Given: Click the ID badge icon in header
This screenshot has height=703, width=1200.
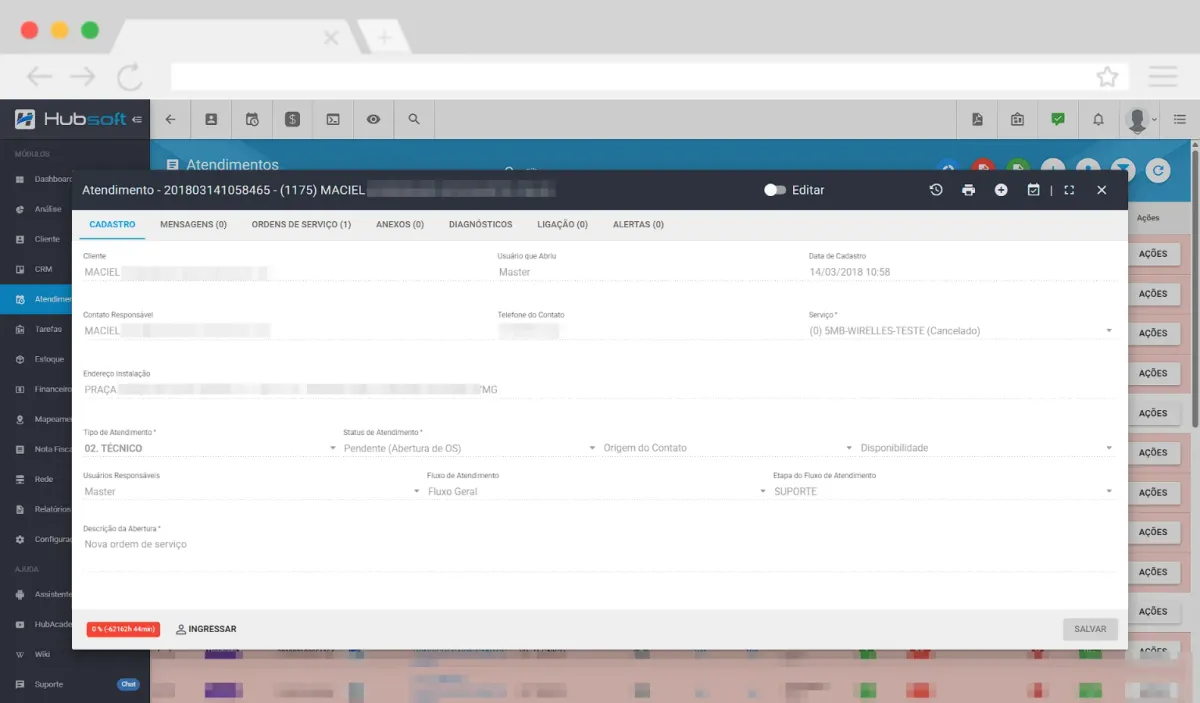Looking at the screenshot, I should click(x=1017, y=119).
